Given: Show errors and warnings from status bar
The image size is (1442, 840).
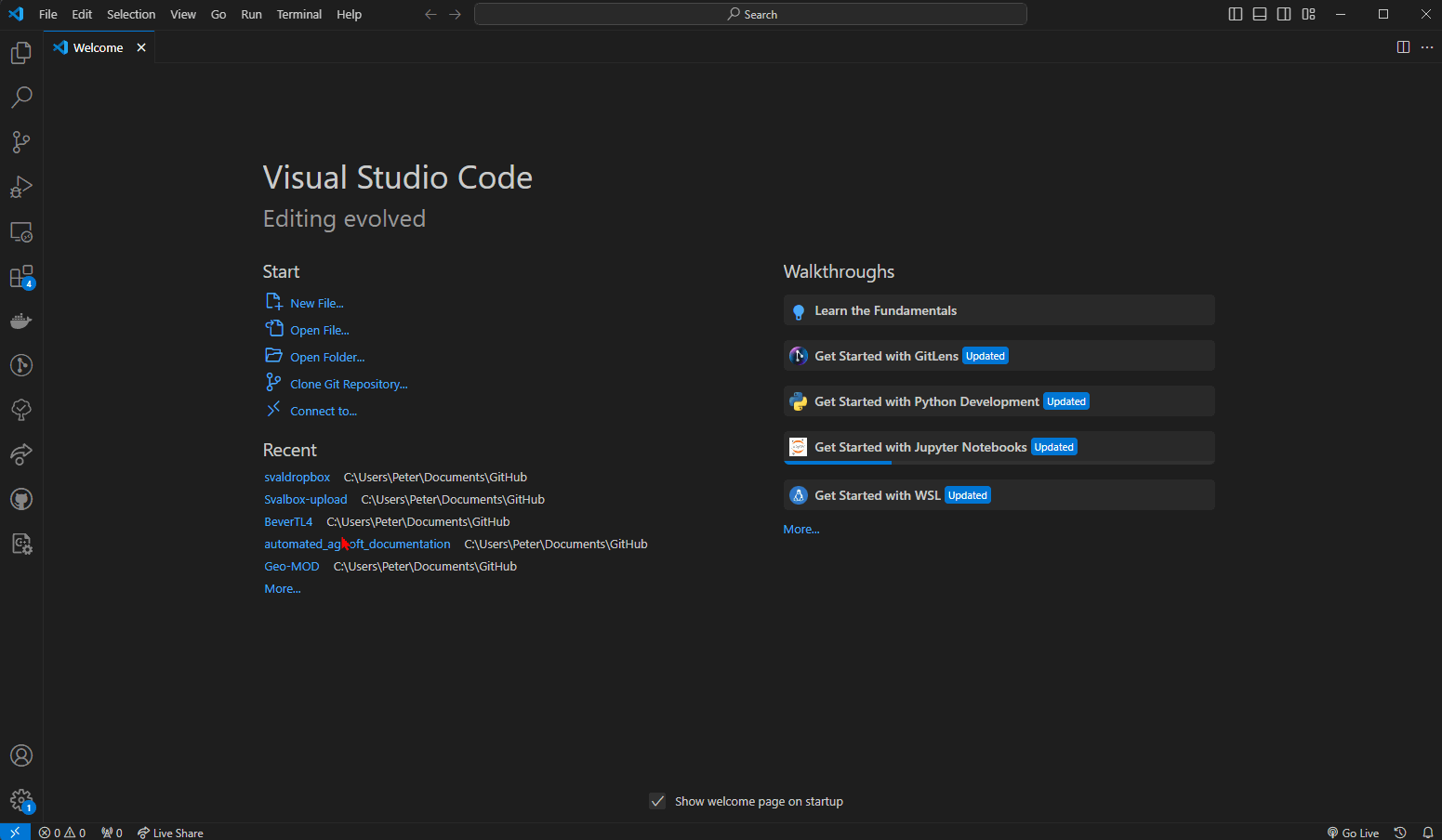Looking at the screenshot, I should click(x=62, y=833).
